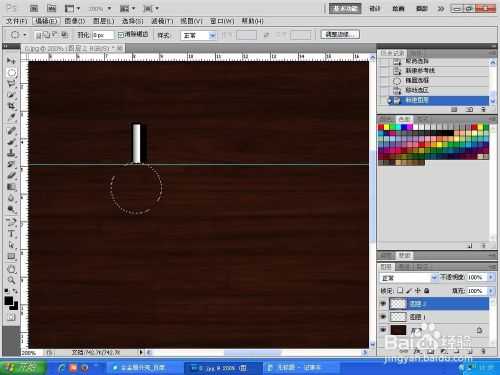This screenshot has height=375, width=500.
Task: Select the Magic Wand tool
Action: tap(11, 95)
